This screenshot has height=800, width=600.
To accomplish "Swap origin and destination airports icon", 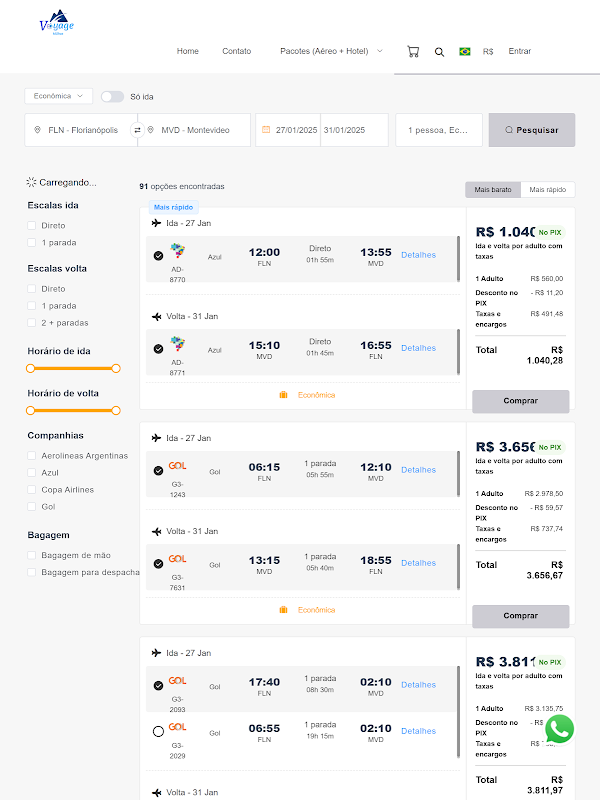I will (x=137, y=130).
